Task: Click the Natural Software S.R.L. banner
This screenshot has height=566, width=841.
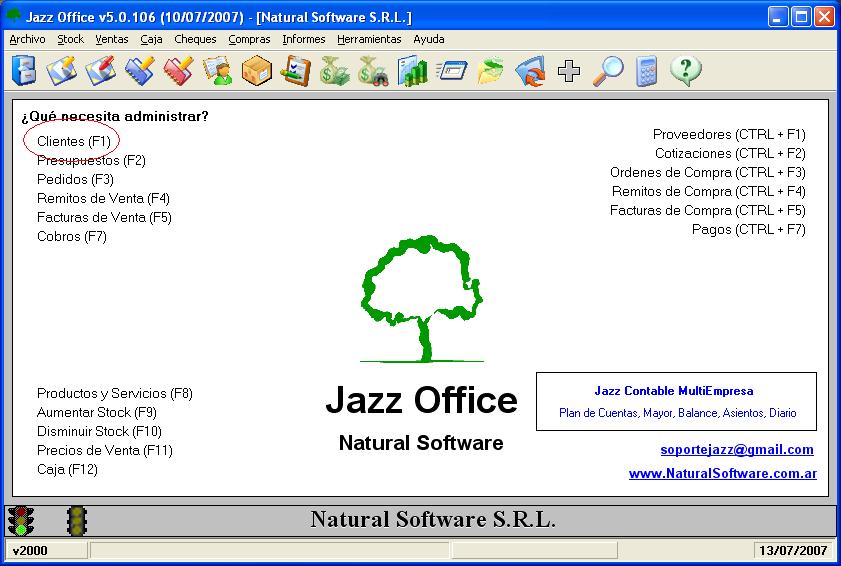Action: coord(433,519)
